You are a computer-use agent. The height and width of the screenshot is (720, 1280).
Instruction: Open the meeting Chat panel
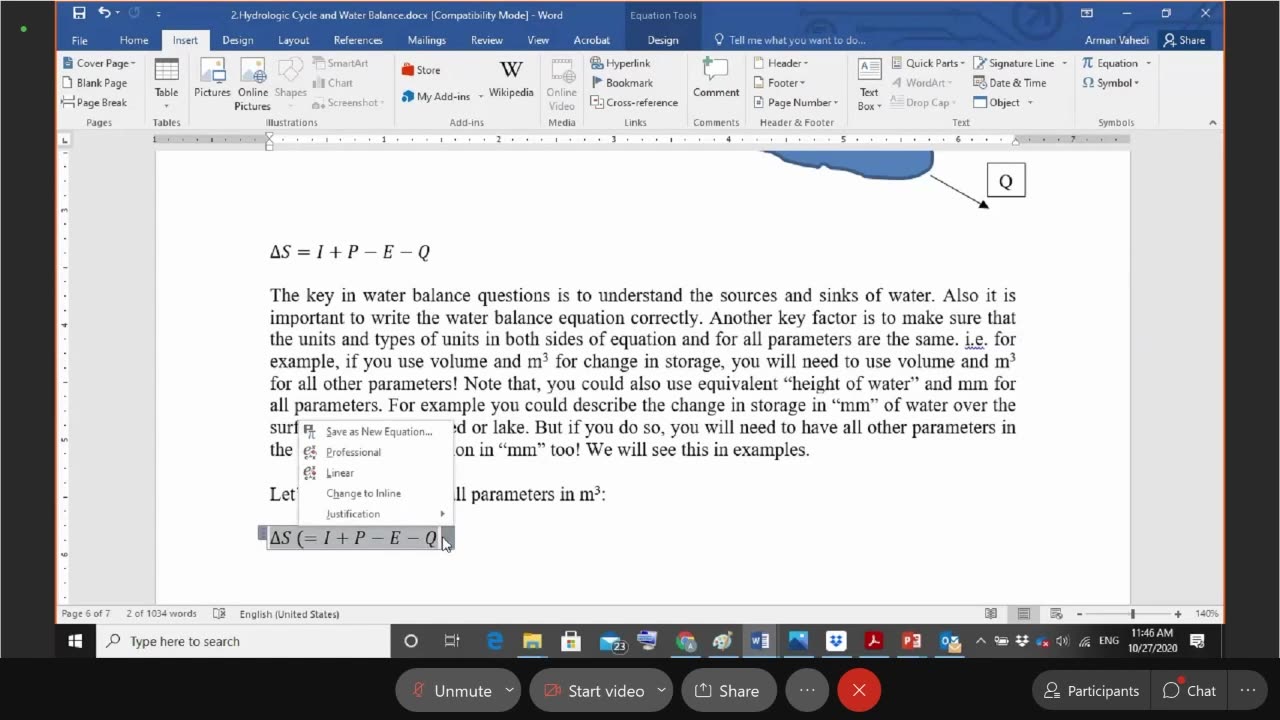click(1190, 690)
